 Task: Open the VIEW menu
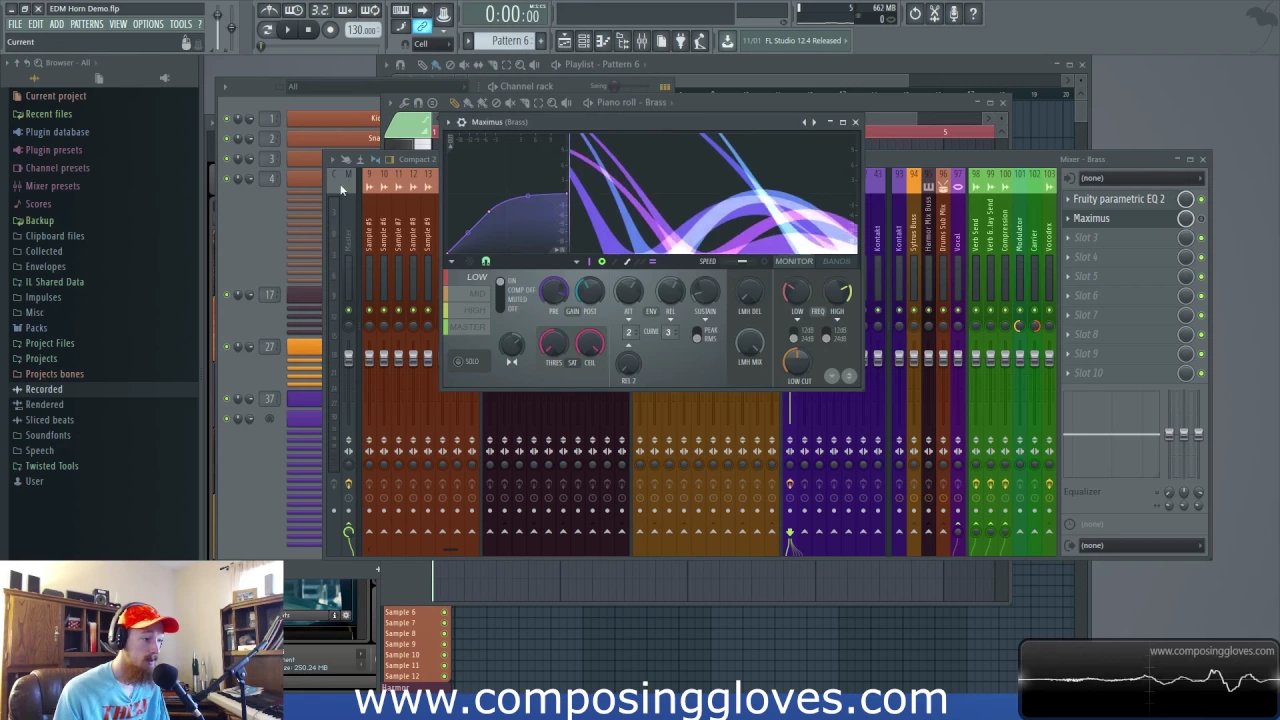click(x=118, y=24)
